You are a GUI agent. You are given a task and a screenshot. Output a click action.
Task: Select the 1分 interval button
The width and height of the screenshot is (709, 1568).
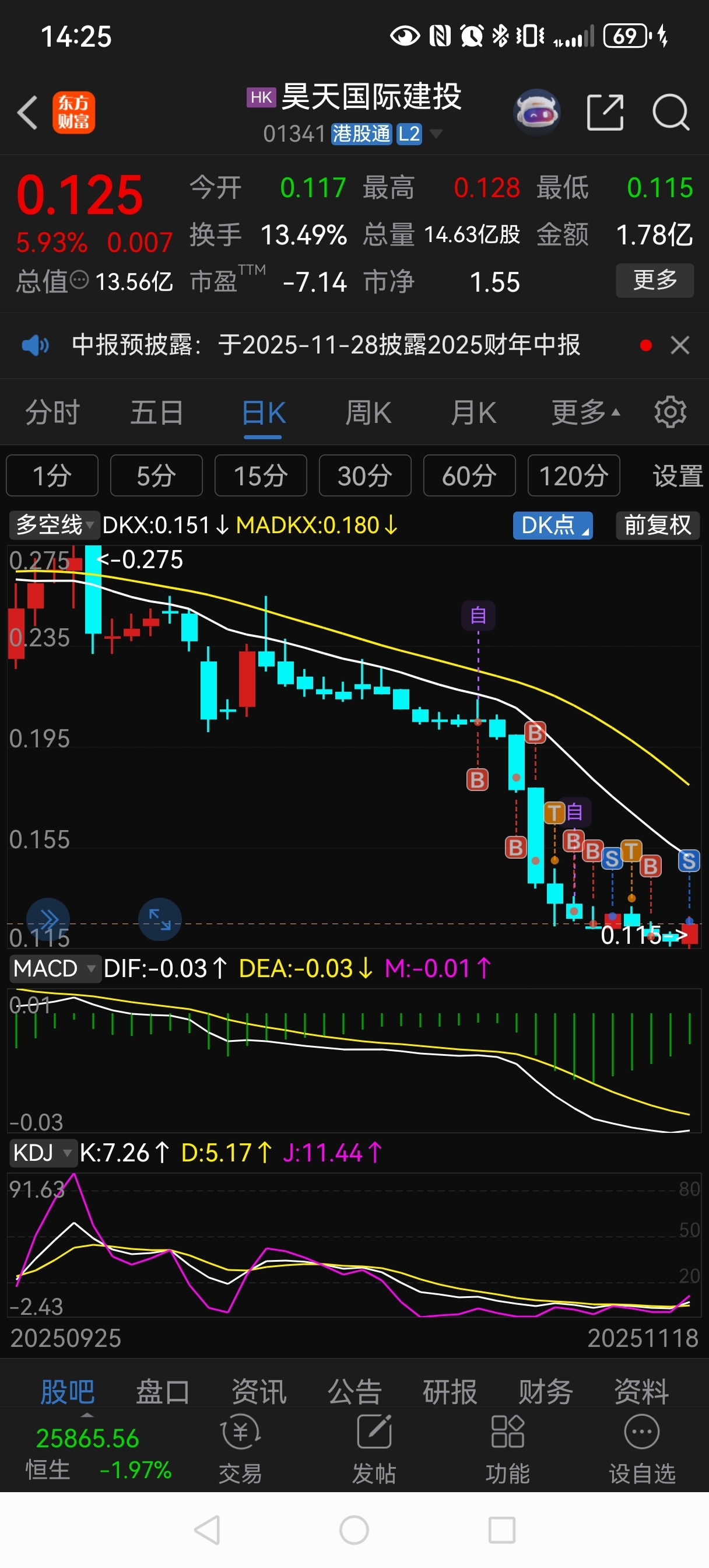[x=52, y=475]
